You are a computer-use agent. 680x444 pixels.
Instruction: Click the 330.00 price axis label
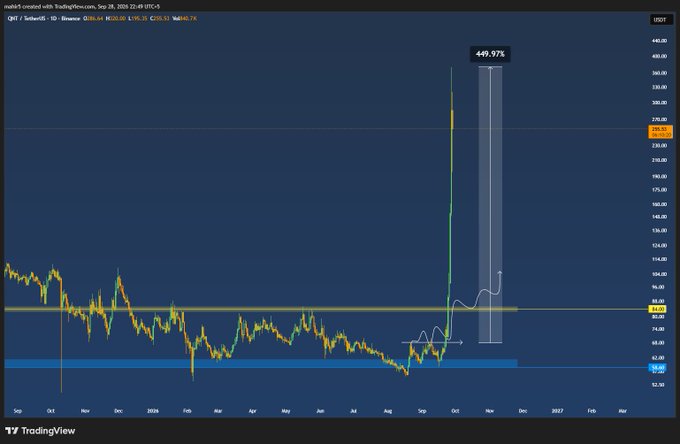point(659,87)
